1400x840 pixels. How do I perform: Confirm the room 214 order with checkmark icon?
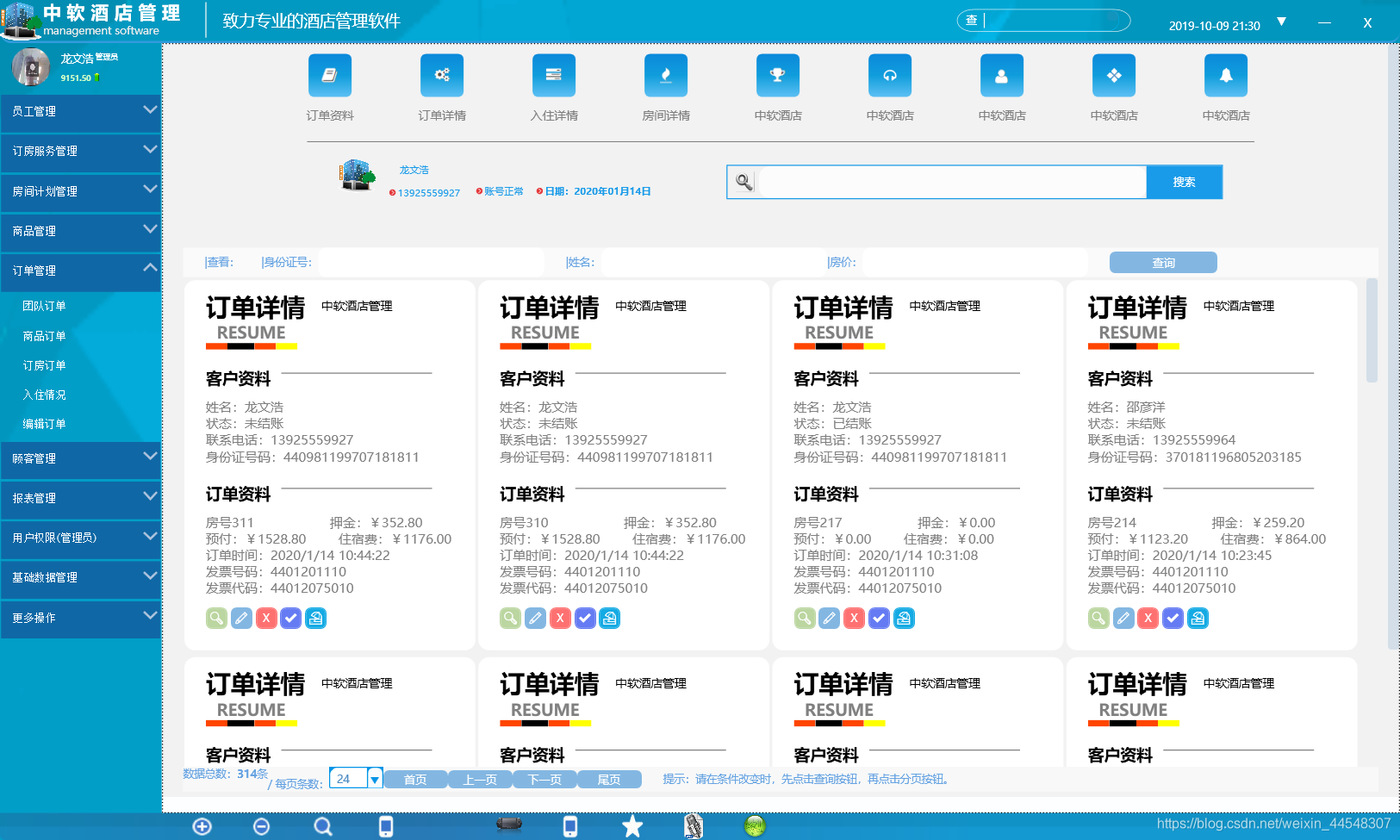tap(1173, 618)
